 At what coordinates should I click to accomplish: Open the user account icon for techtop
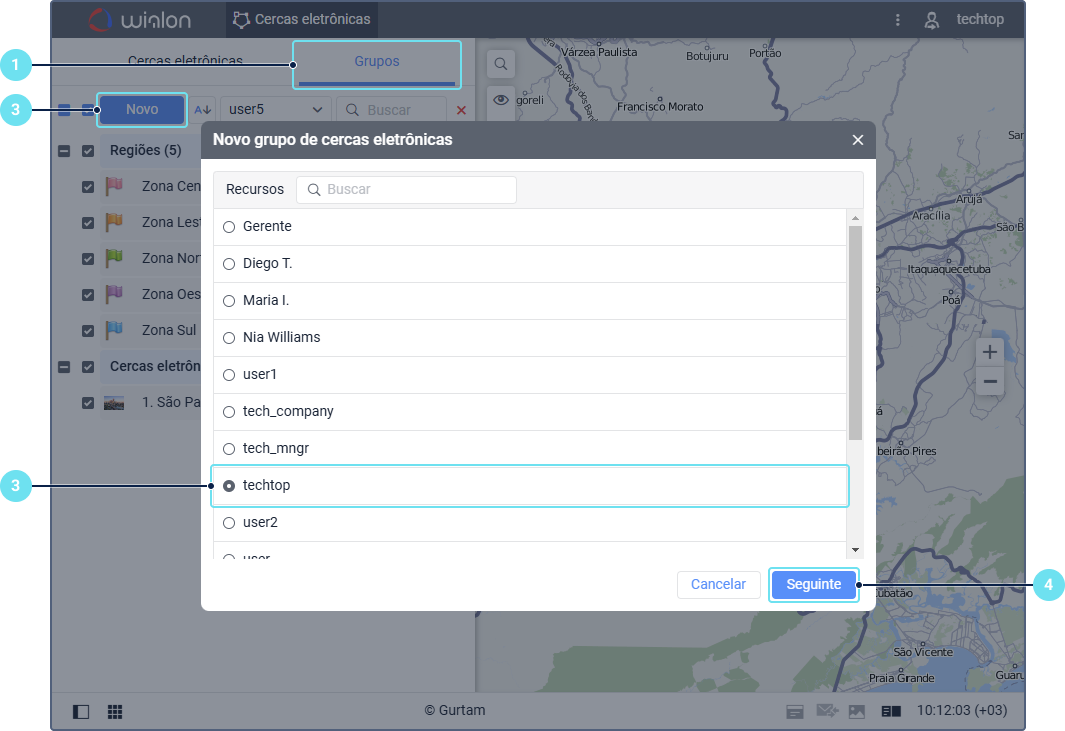click(x=932, y=20)
